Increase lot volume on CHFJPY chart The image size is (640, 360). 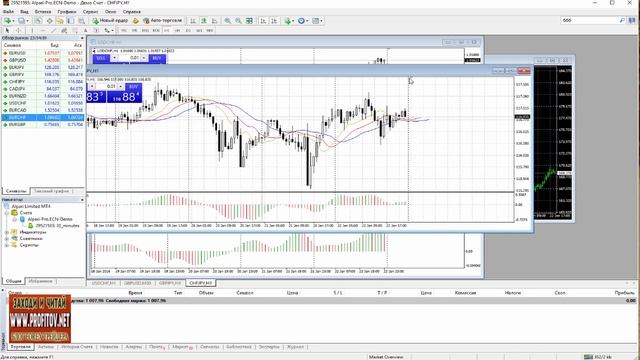[x=121, y=87]
